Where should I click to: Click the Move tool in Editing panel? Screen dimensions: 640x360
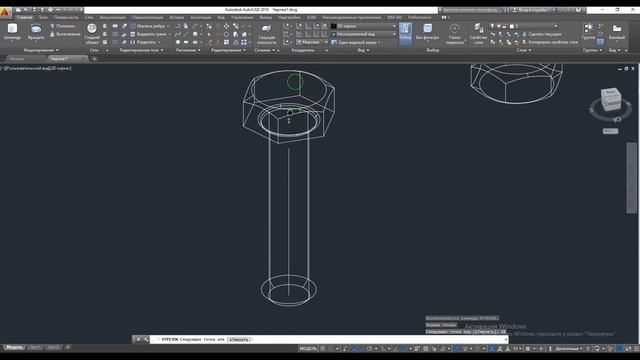[x=227, y=26]
